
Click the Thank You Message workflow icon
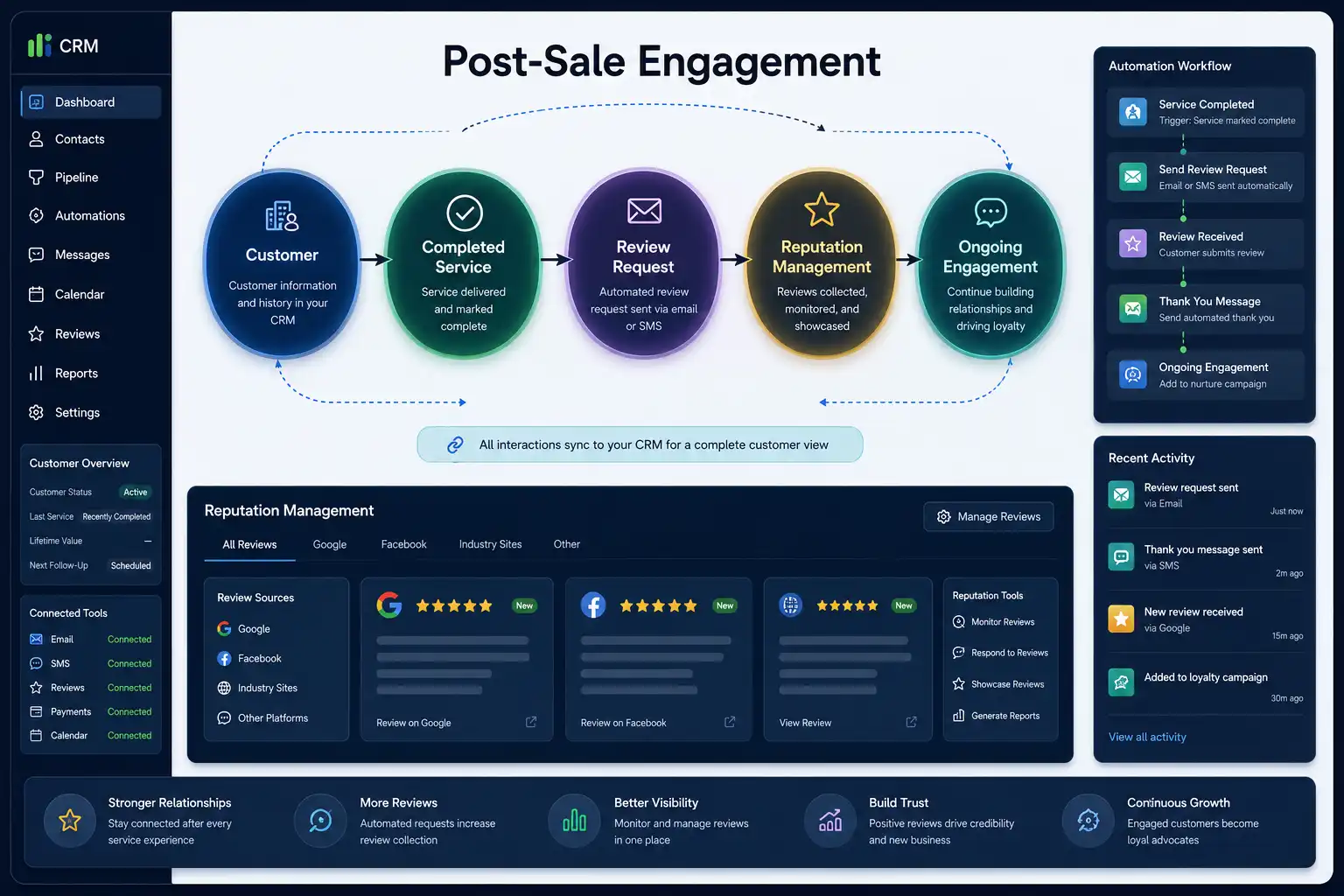(x=1133, y=309)
